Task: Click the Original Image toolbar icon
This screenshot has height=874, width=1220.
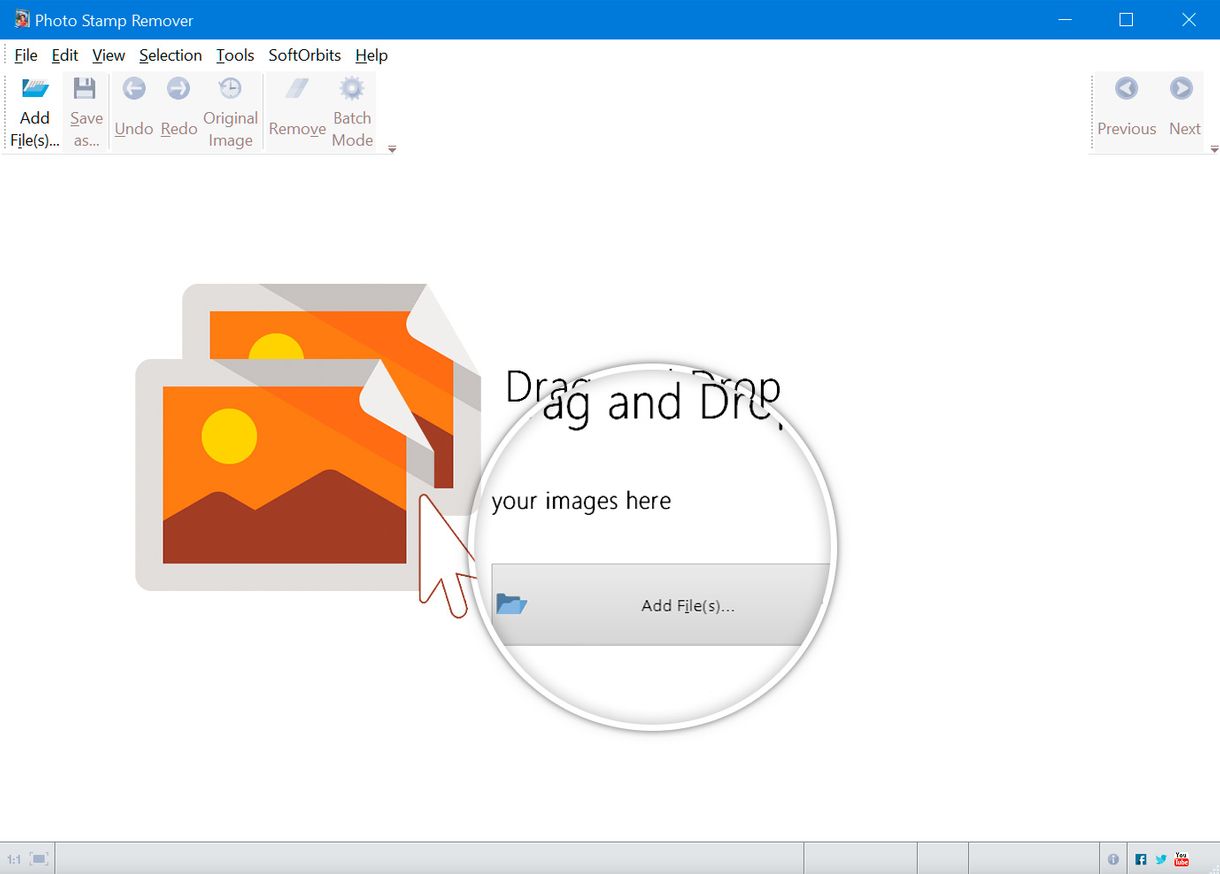Action: pyautogui.click(x=230, y=110)
